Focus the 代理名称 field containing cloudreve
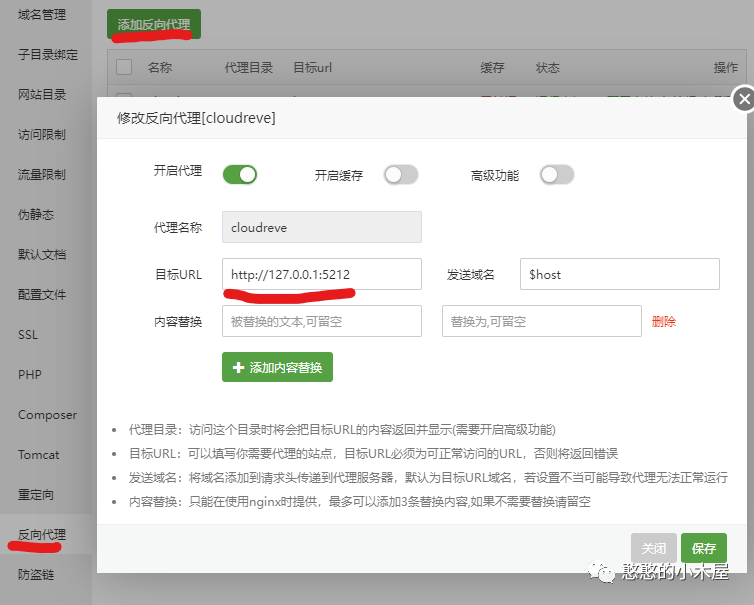The height and width of the screenshot is (605, 754). click(x=322, y=227)
